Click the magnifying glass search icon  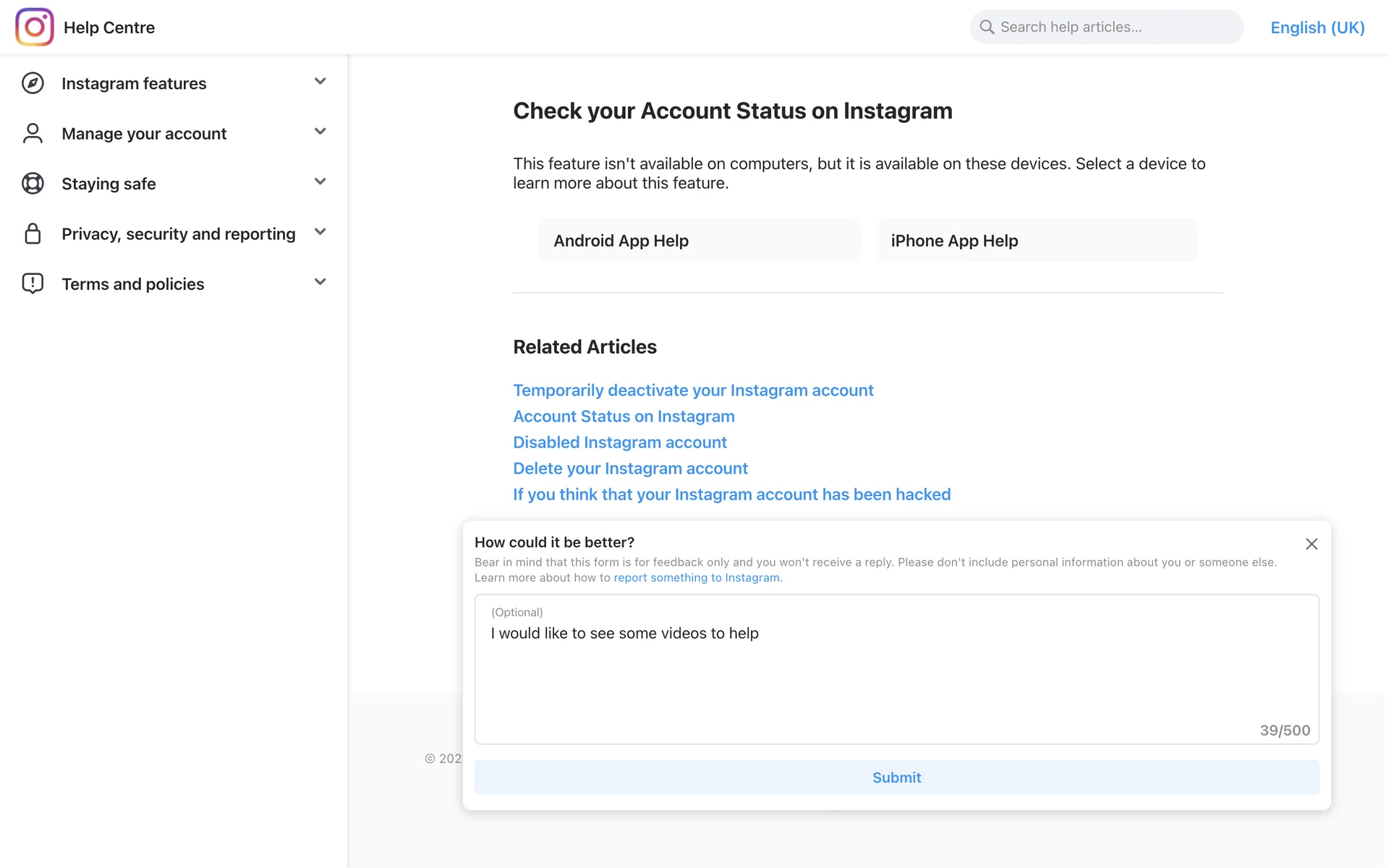[x=987, y=27]
